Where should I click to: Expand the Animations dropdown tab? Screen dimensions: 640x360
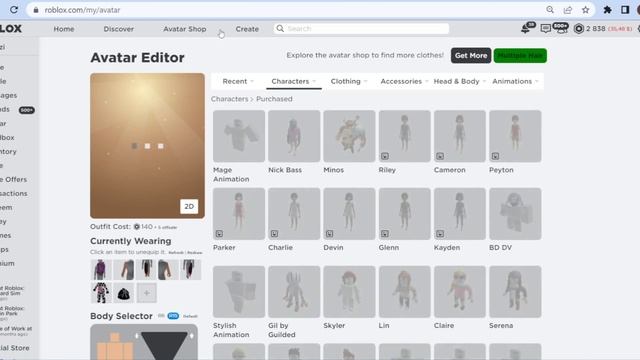(x=515, y=81)
